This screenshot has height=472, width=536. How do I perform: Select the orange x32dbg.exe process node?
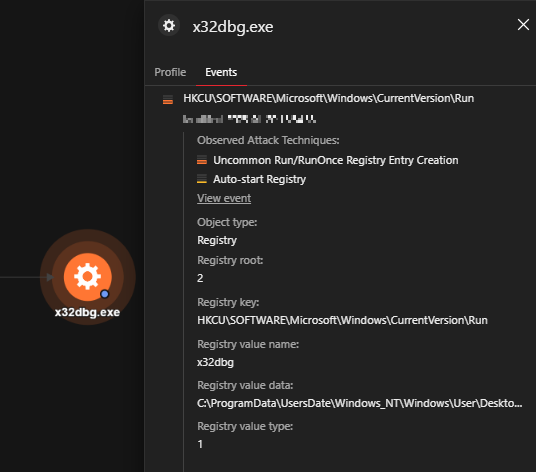coord(88,277)
